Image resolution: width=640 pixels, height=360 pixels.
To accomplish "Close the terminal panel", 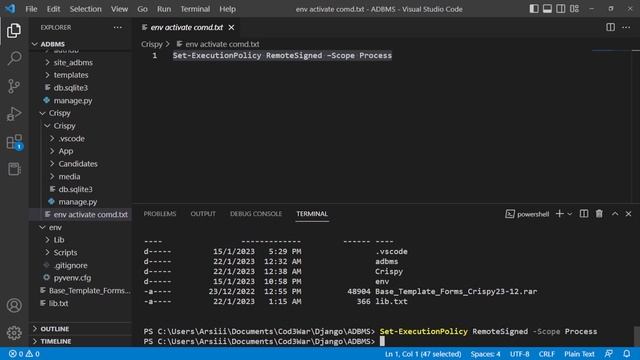I will (628, 214).
